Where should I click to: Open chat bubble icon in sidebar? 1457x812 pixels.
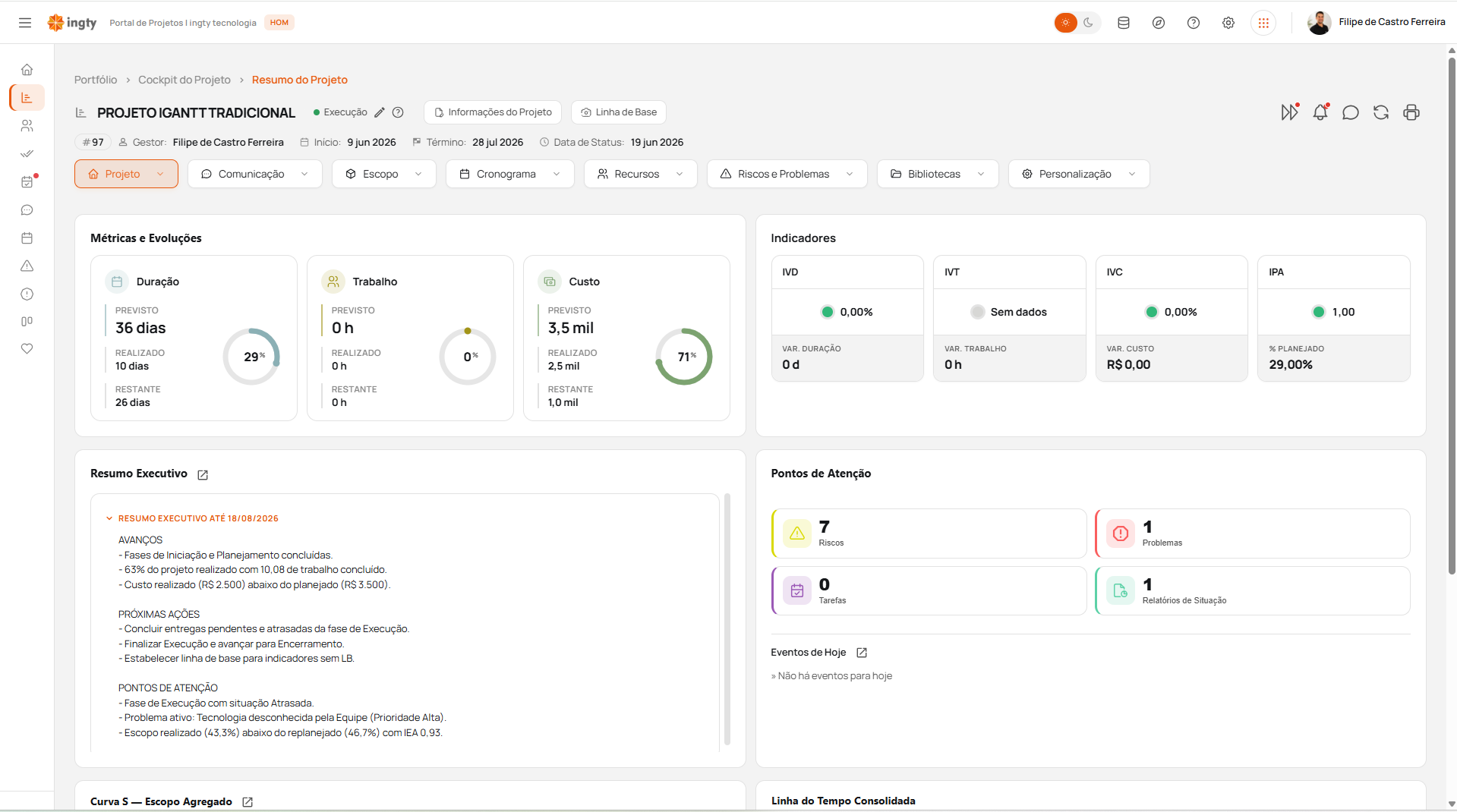[27, 210]
